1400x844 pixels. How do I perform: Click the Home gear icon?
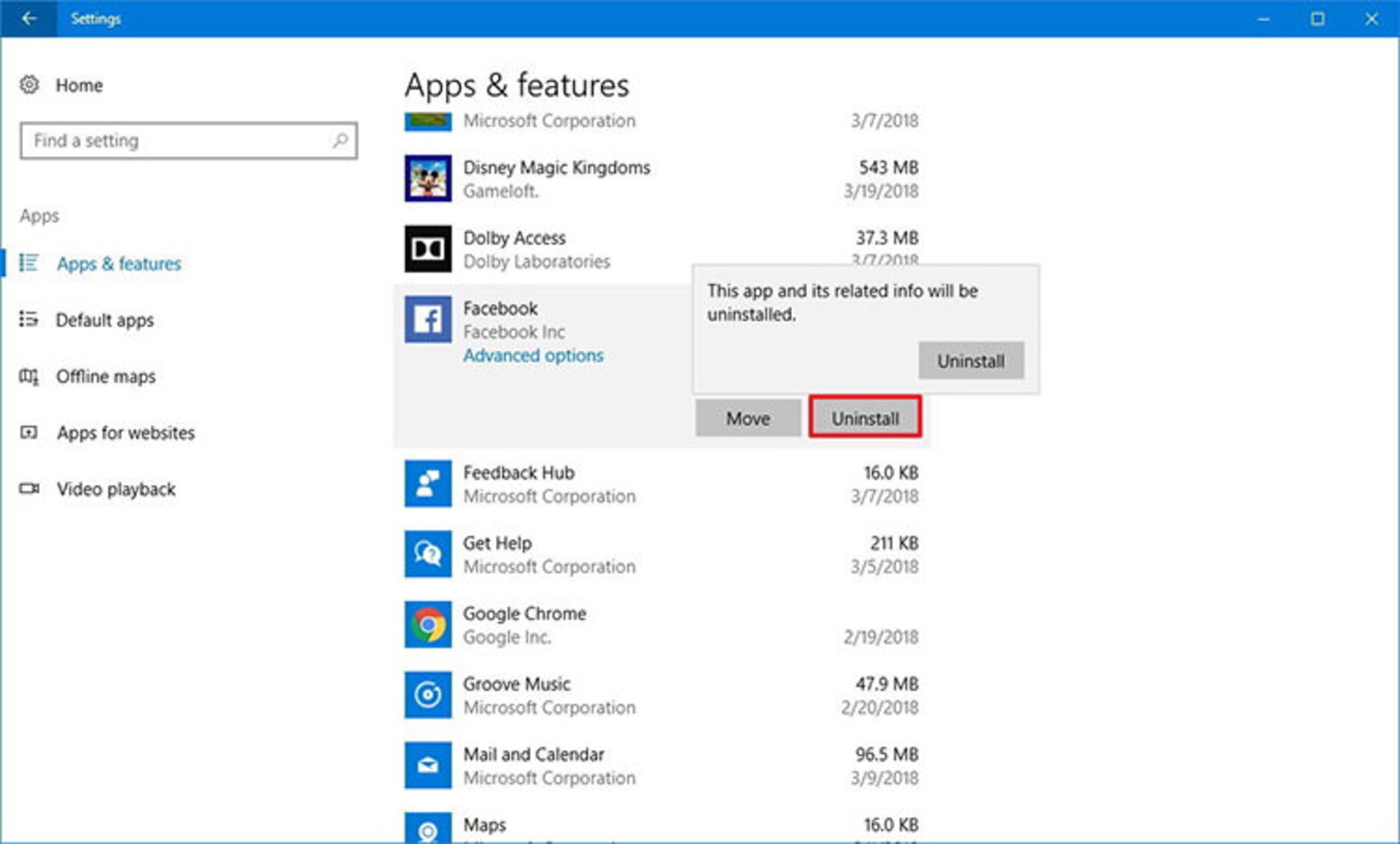click(29, 85)
